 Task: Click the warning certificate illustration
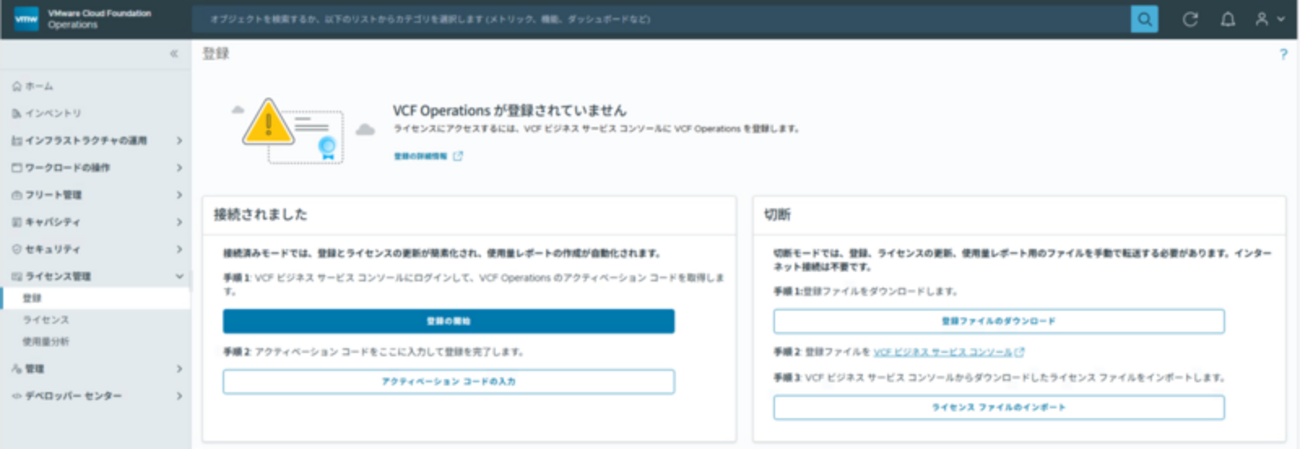click(x=302, y=131)
